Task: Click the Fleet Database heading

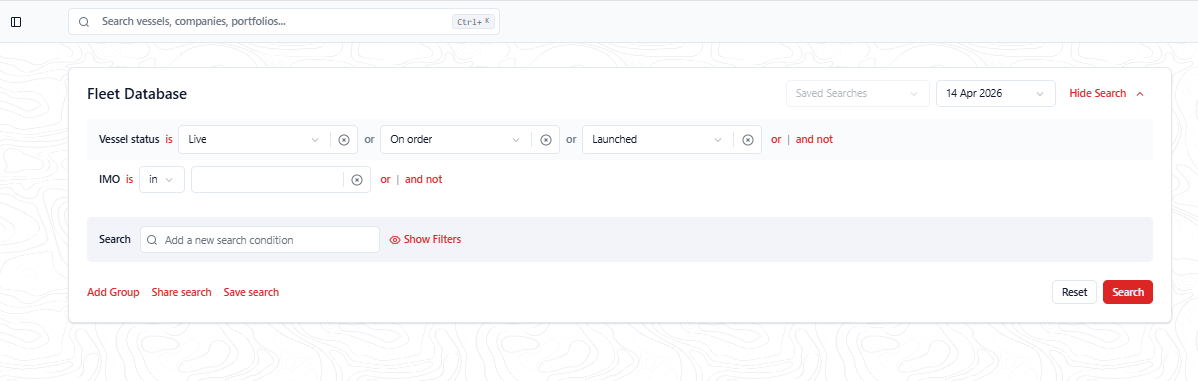Action: tap(137, 94)
